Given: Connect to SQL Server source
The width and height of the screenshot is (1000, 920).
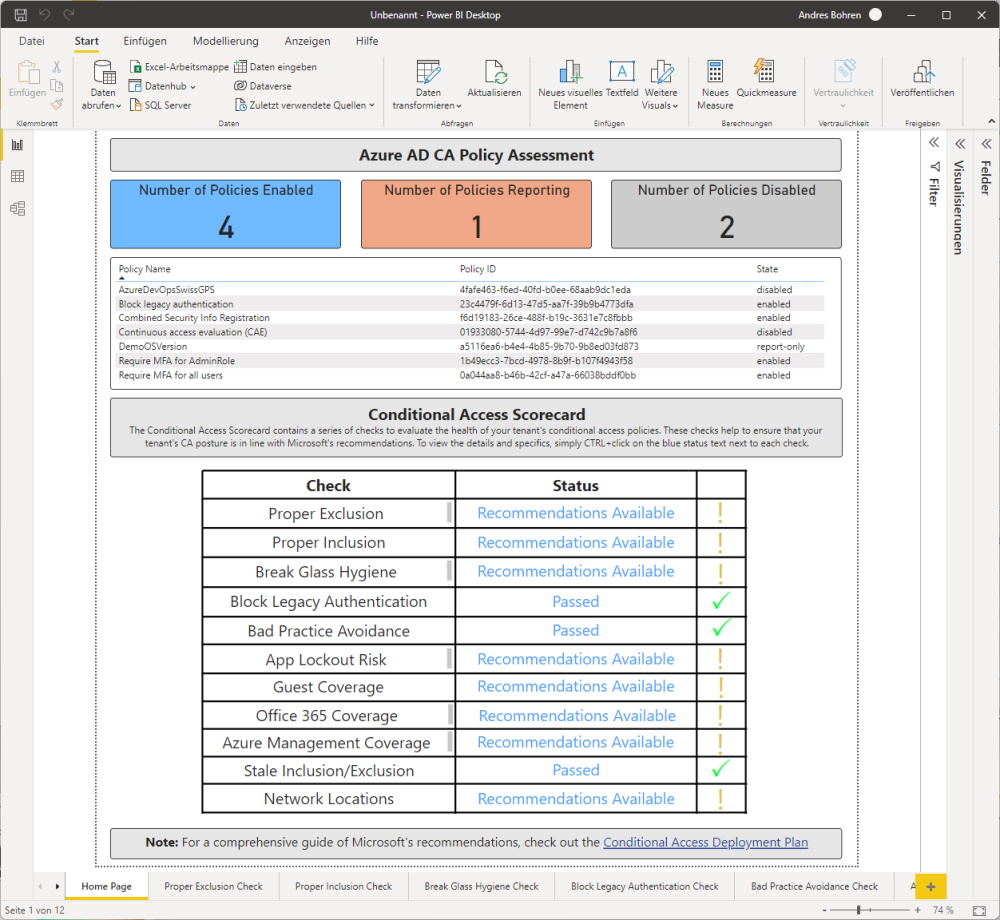Looking at the screenshot, I should click(161, 105).
